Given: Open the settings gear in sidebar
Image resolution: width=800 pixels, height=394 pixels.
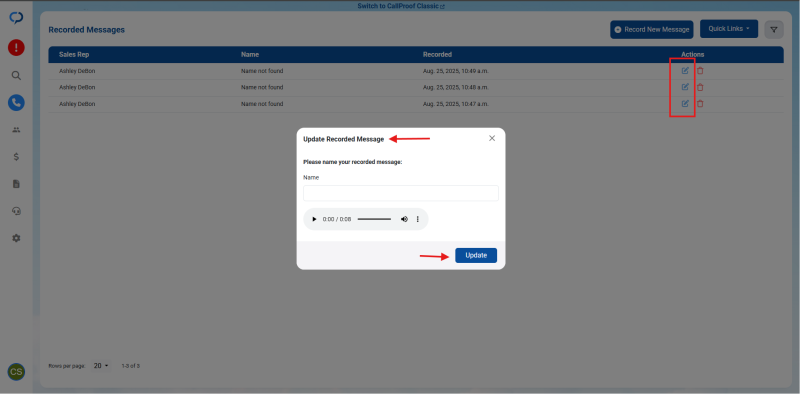Looking at the screenshot, I should [x=16, y=238].
